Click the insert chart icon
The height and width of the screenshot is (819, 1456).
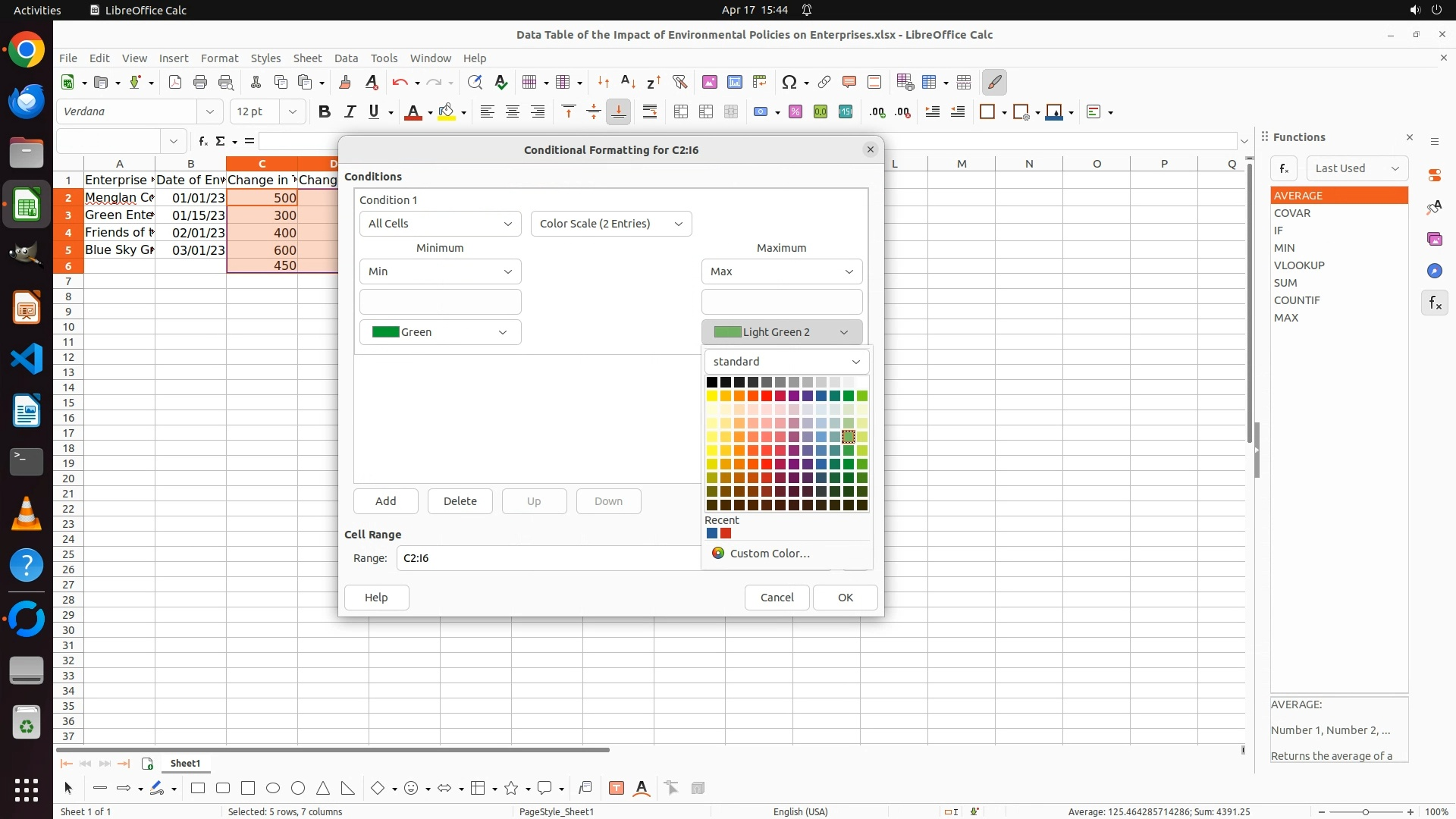coord(735,83)
